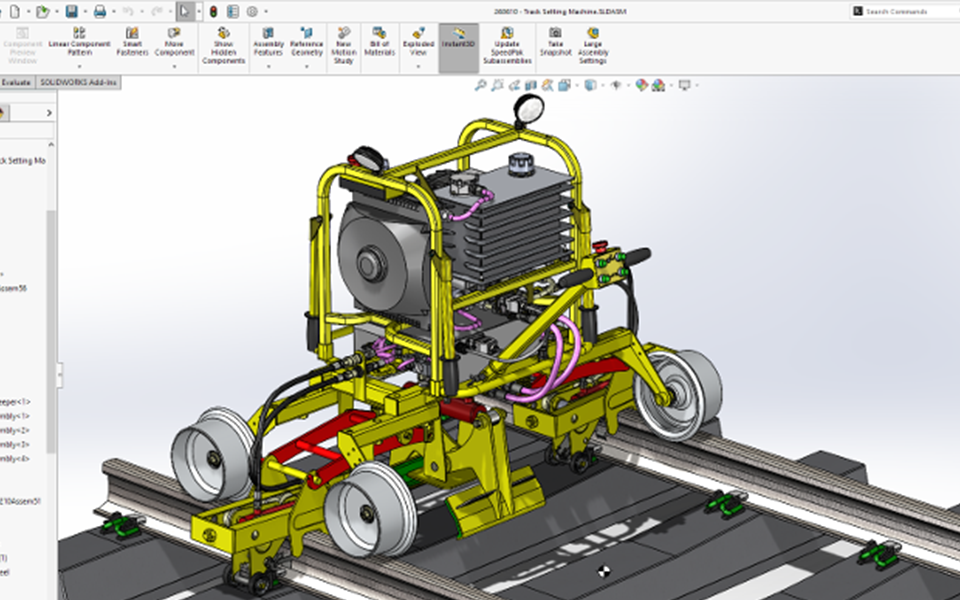Create a New Motion Study
The height and width of the screenshot is (600, 960).
[343, 46]
